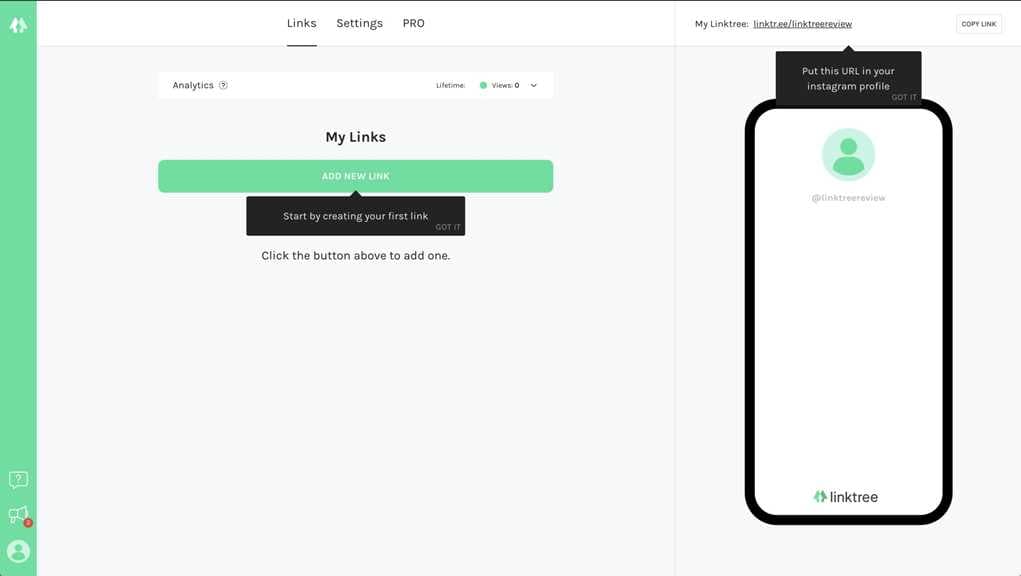Click the profile avatar in phone preview

(x=848, y=154)
